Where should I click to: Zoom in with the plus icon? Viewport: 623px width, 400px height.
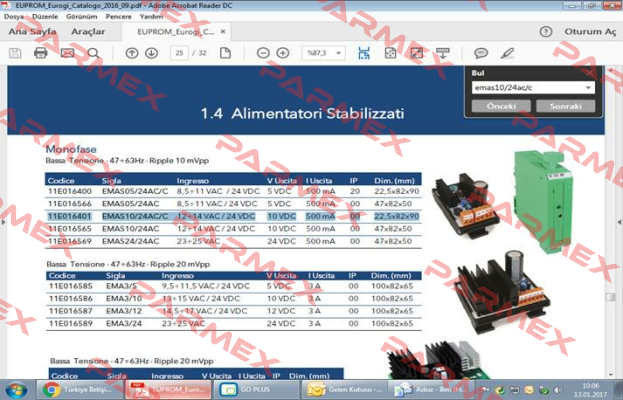tap(282, 53)
